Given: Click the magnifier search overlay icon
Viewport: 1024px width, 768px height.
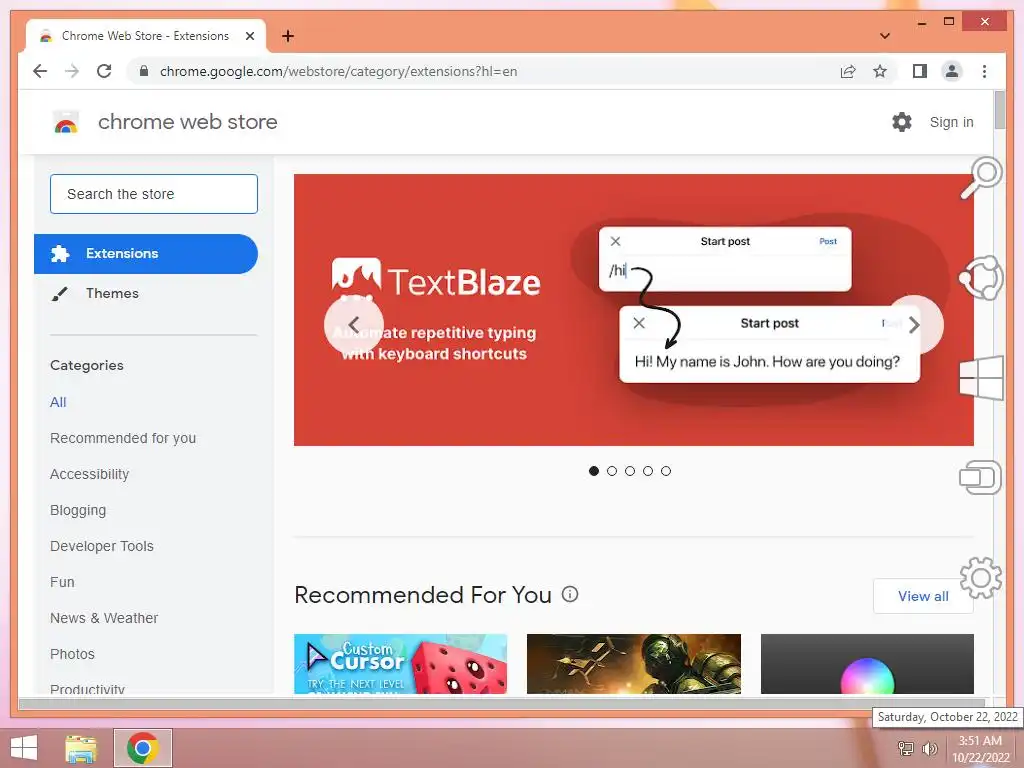Looking at the screenshot, I should (x=981, y=178).
